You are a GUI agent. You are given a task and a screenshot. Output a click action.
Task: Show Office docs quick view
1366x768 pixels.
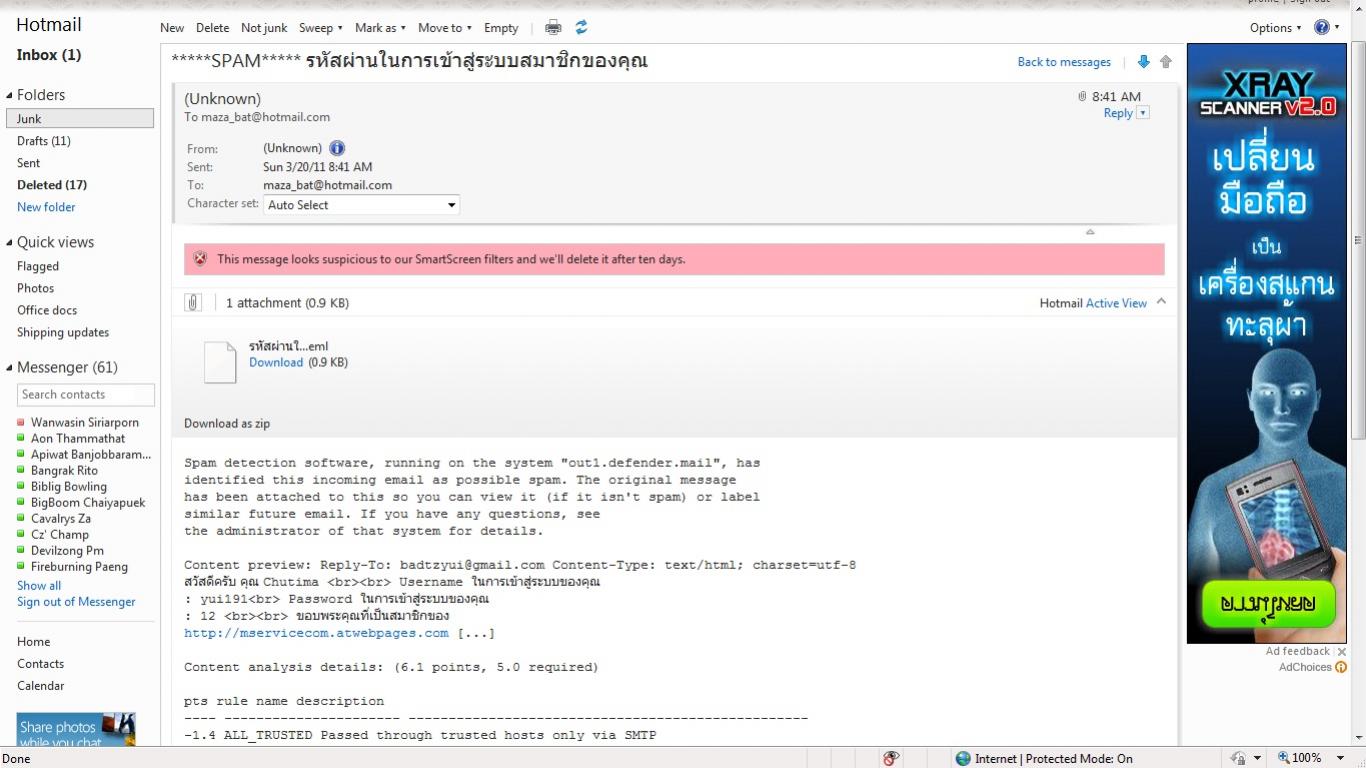47,310
